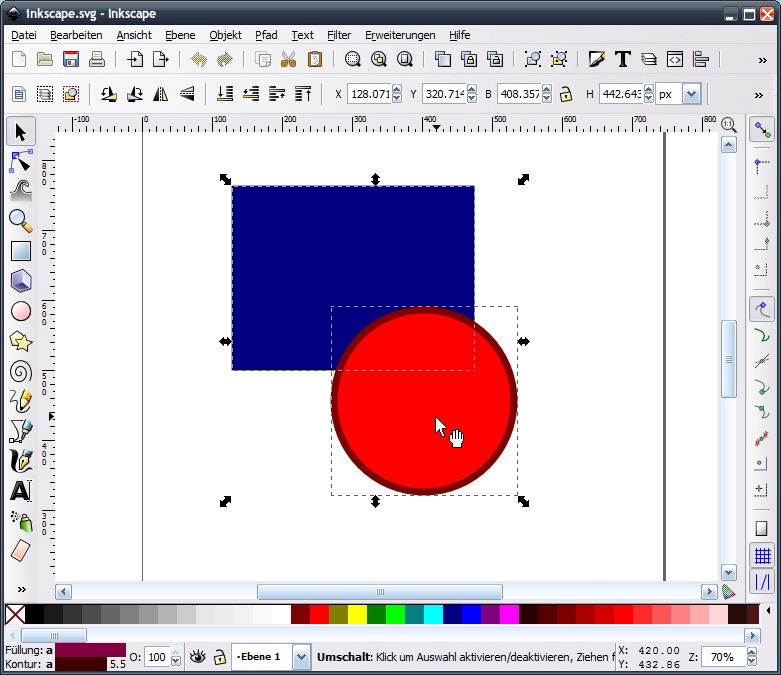Click the no-color X swatch
The image size is (781, 675).
15,614
